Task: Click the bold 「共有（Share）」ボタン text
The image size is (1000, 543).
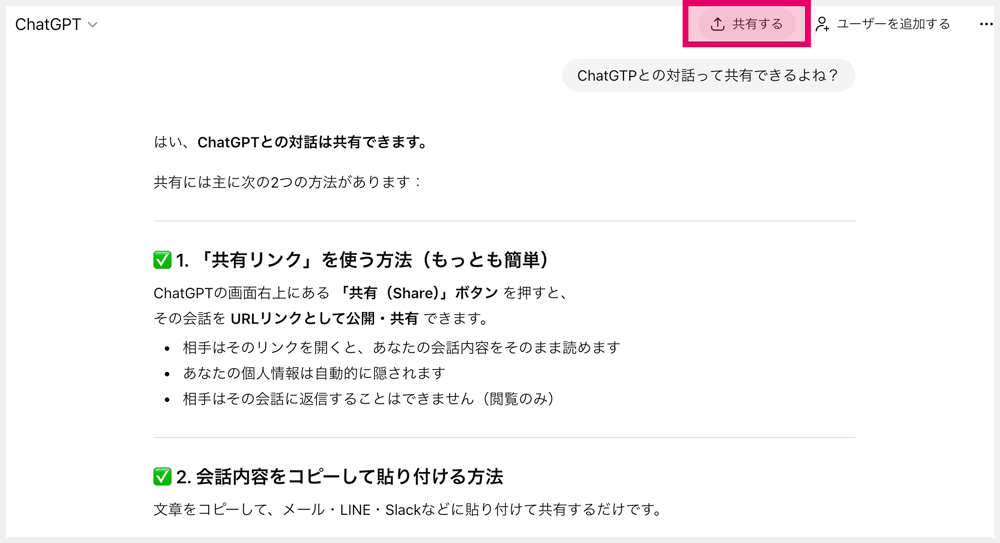Action: 419,293
